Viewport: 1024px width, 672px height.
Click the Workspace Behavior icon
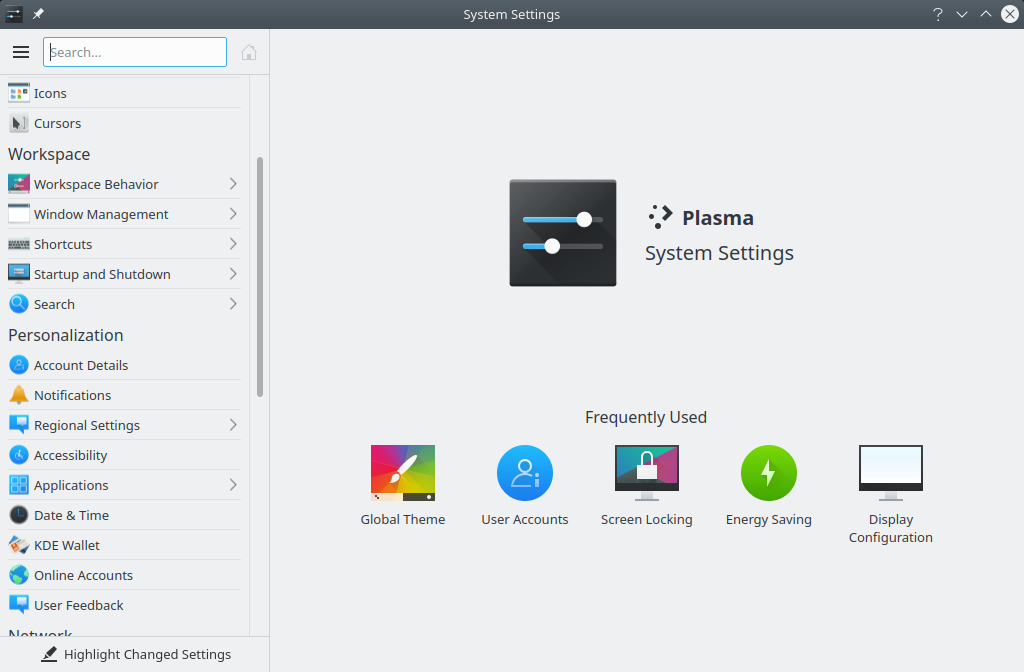19,184
